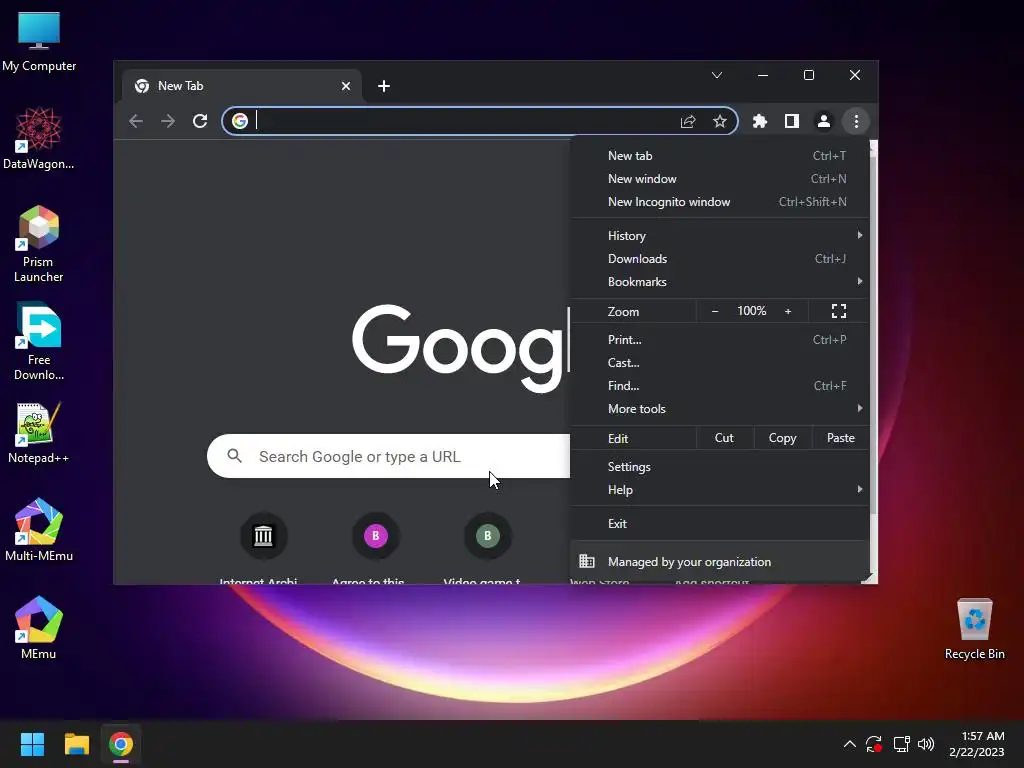Screen dimensions: 1024x768
Task: Open the magenta B shortcut tile
Action: (376, 536)
